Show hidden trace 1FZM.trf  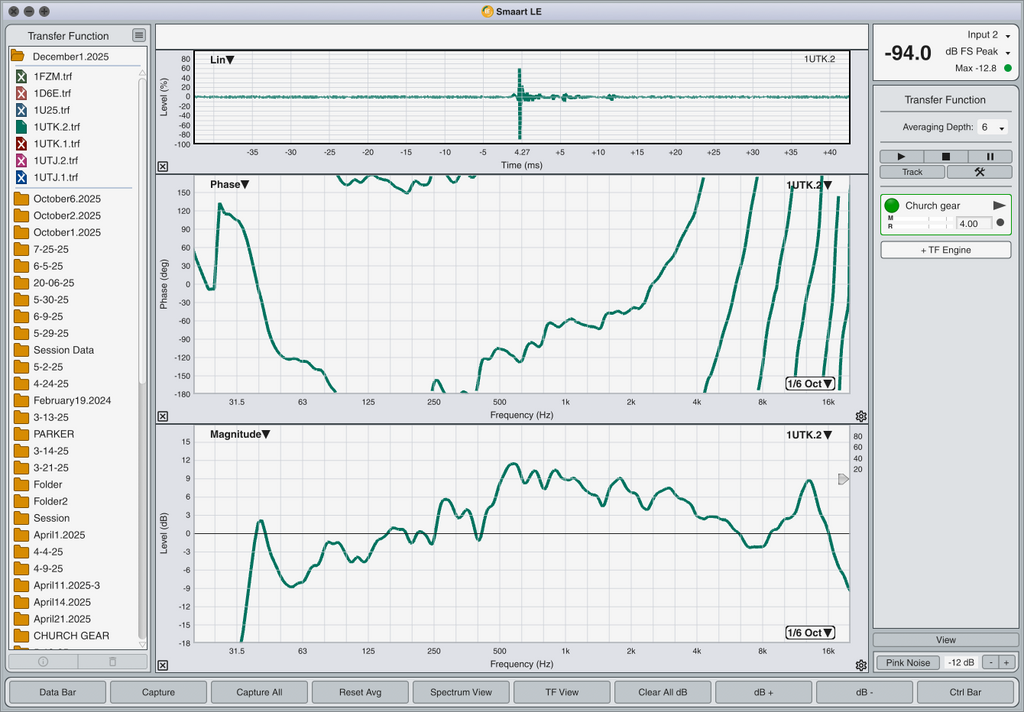21,76
